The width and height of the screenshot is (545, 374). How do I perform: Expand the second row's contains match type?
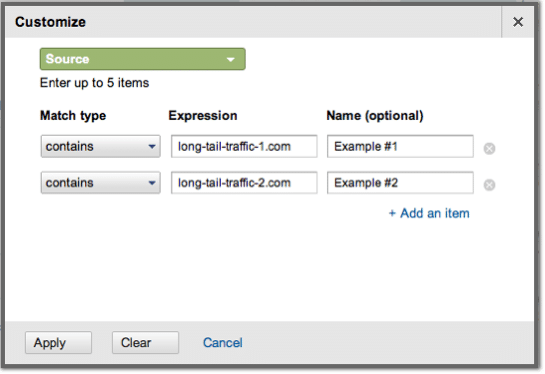point(100,182)
